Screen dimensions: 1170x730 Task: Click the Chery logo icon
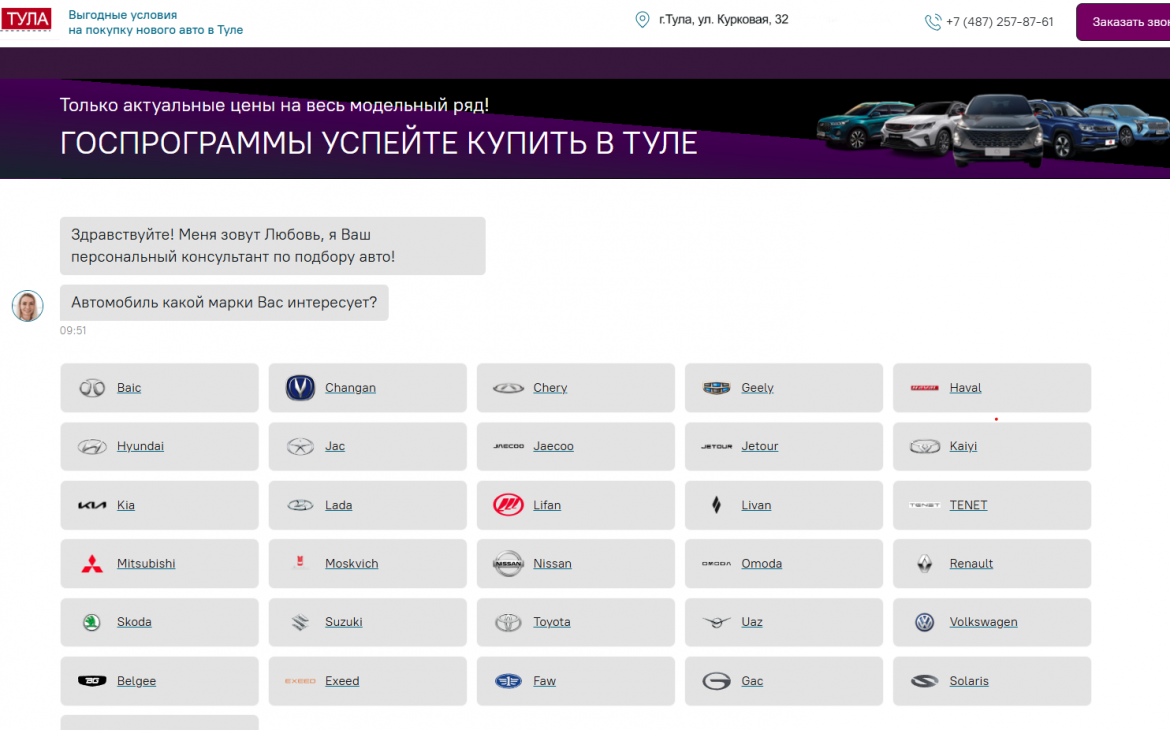pos(508,388)
